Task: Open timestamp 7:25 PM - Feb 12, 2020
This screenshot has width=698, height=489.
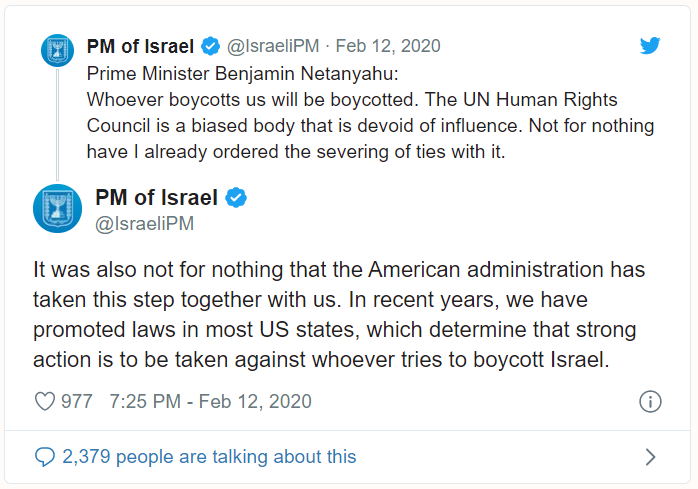Action: point(211,401)
